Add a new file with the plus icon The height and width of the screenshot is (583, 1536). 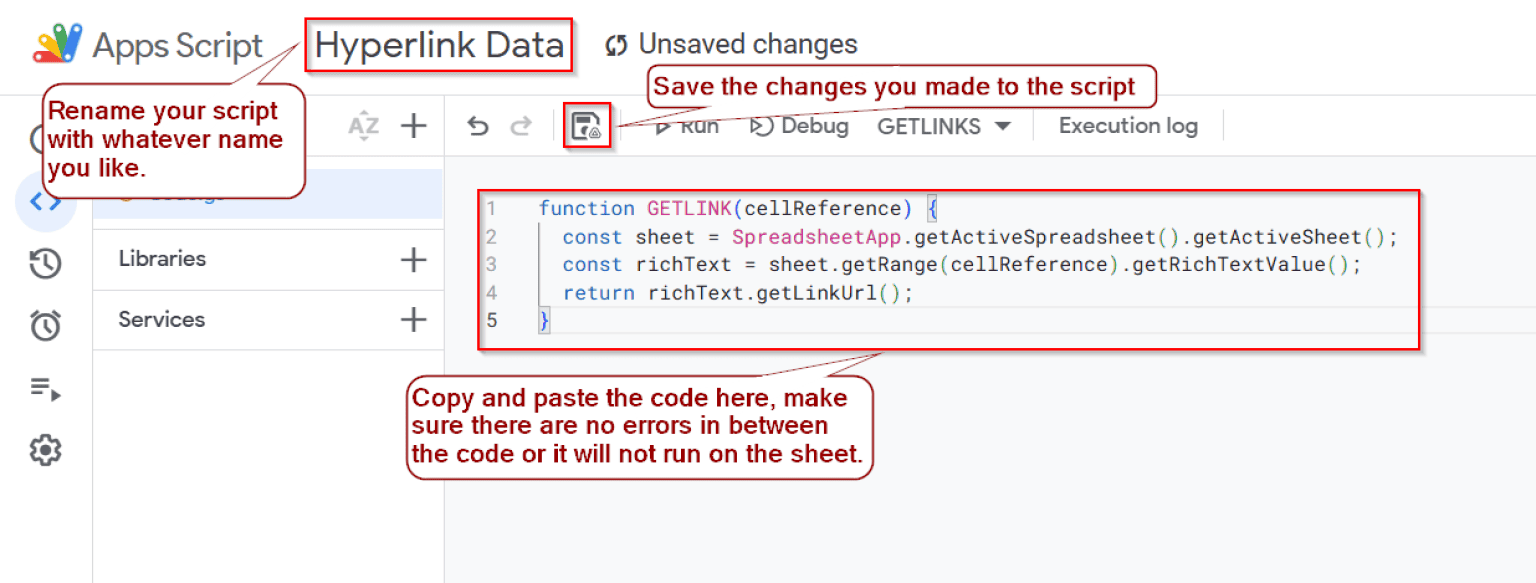413,126
